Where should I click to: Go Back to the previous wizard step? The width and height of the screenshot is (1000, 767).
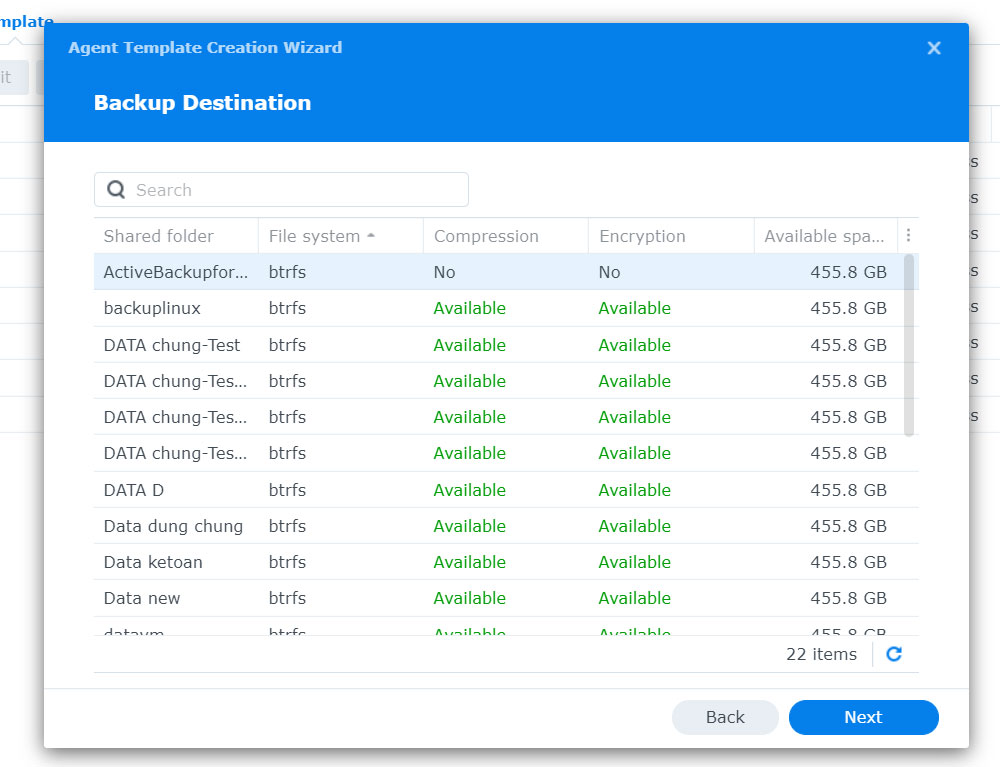[725, 717]
